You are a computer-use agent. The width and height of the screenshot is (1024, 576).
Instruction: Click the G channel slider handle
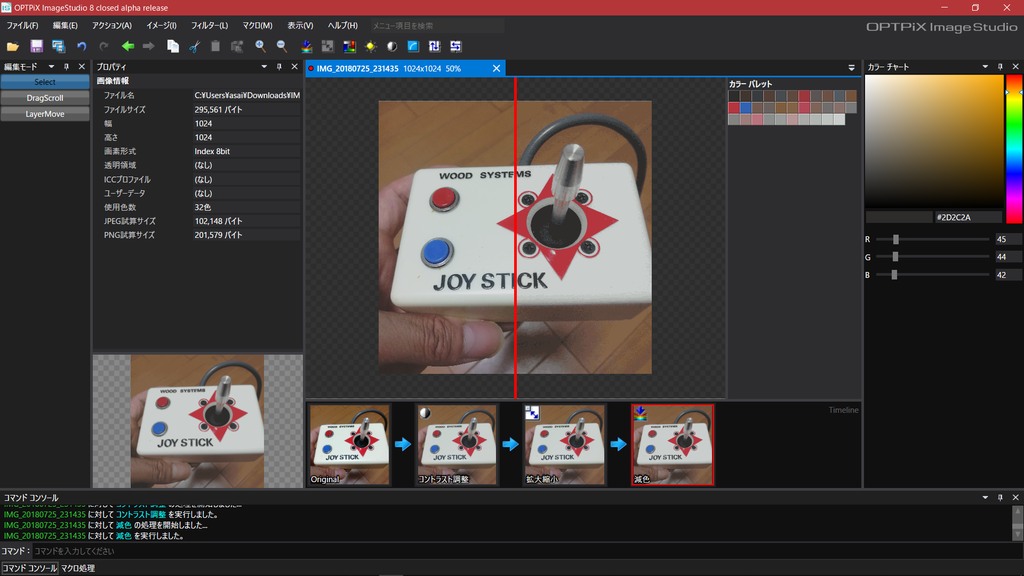[895, 257]
